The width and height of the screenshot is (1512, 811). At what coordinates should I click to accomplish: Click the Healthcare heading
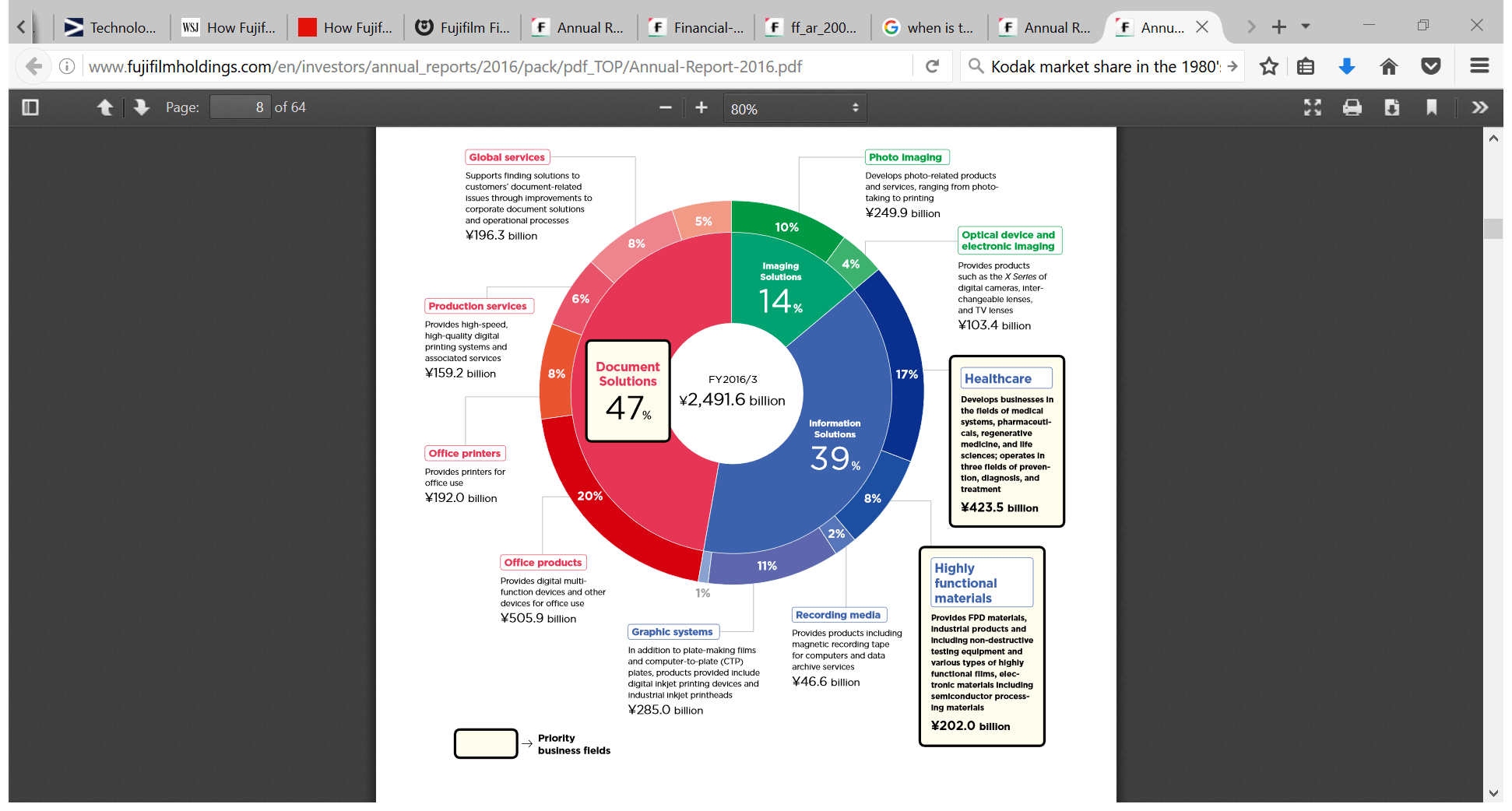click(1006, 378)
